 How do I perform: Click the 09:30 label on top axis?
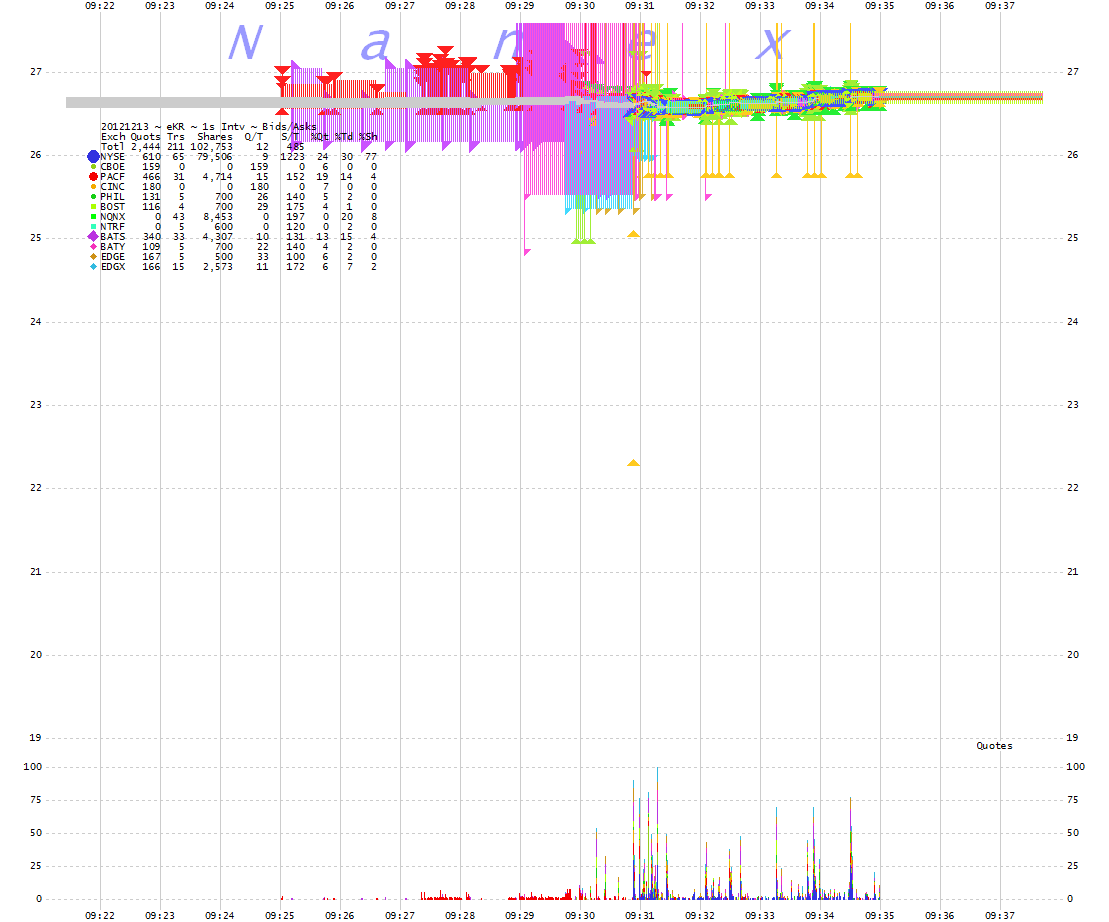580,6
